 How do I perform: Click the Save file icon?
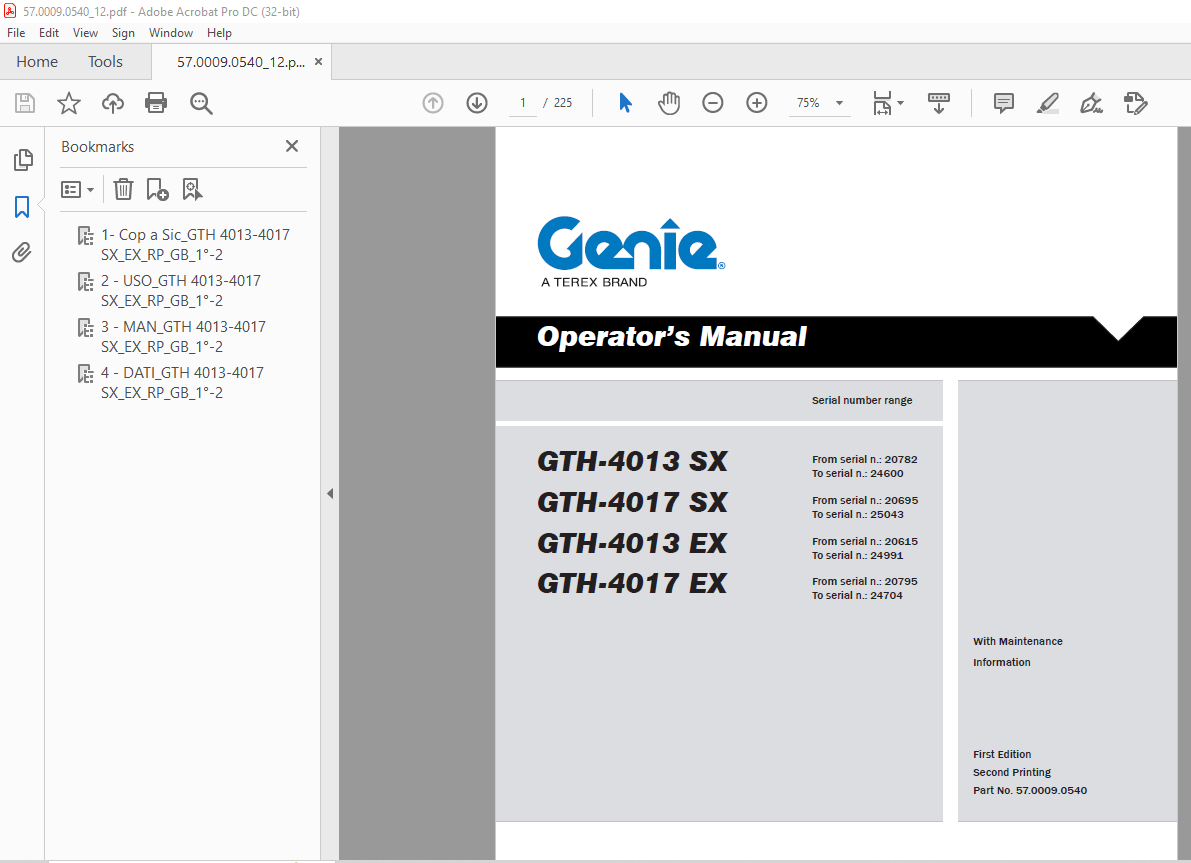(25, 103)
